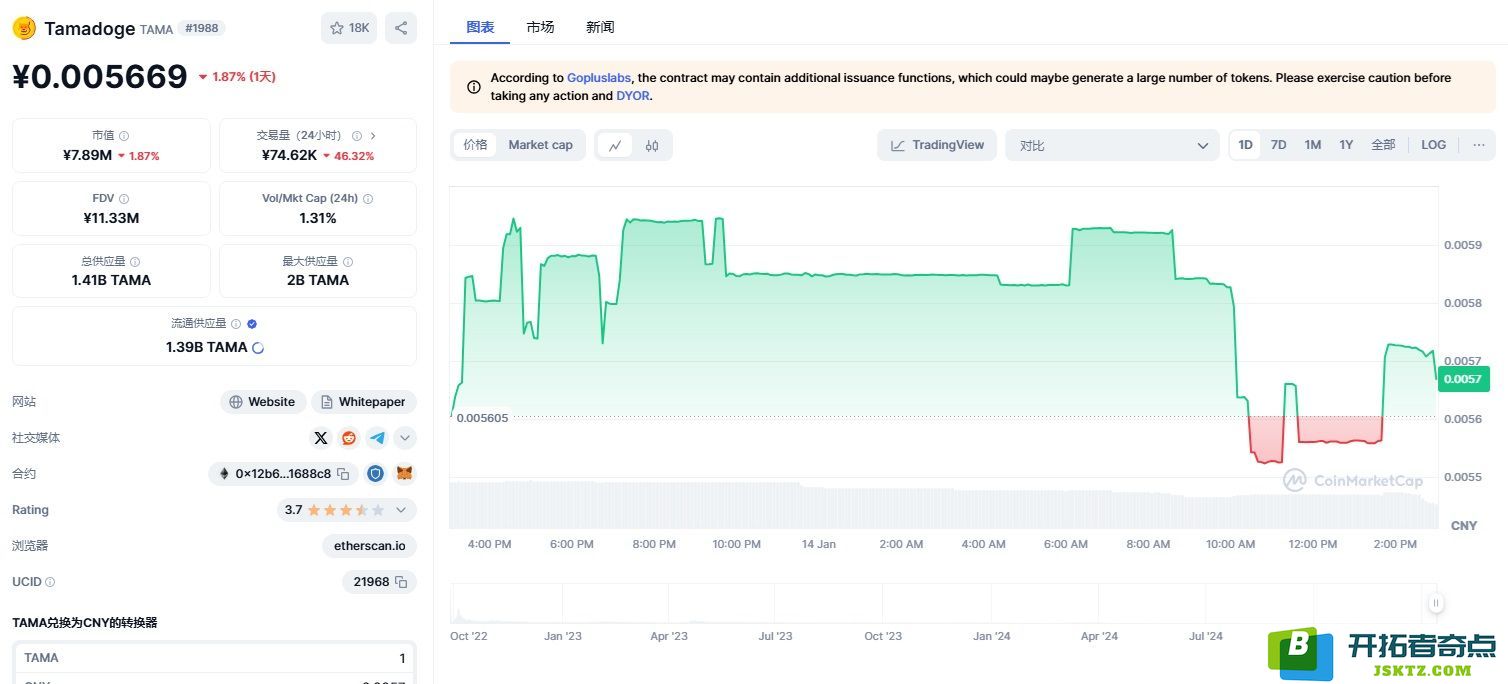This screenshot has height=684, width=1508.
Task: Click the 2B TAMA max supply value
Action: 318,280
